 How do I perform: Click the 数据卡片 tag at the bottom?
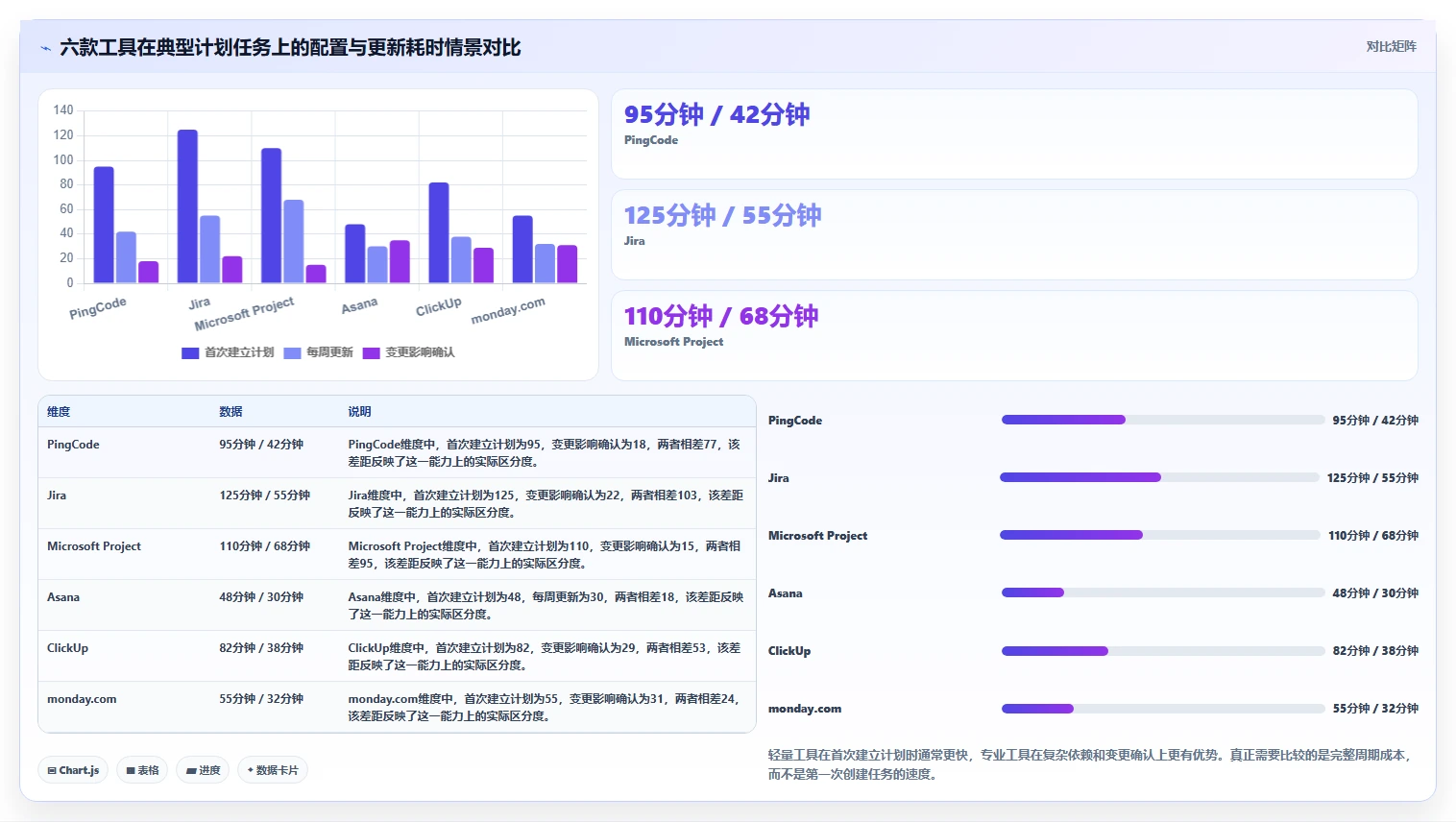(x=273, y=770)
